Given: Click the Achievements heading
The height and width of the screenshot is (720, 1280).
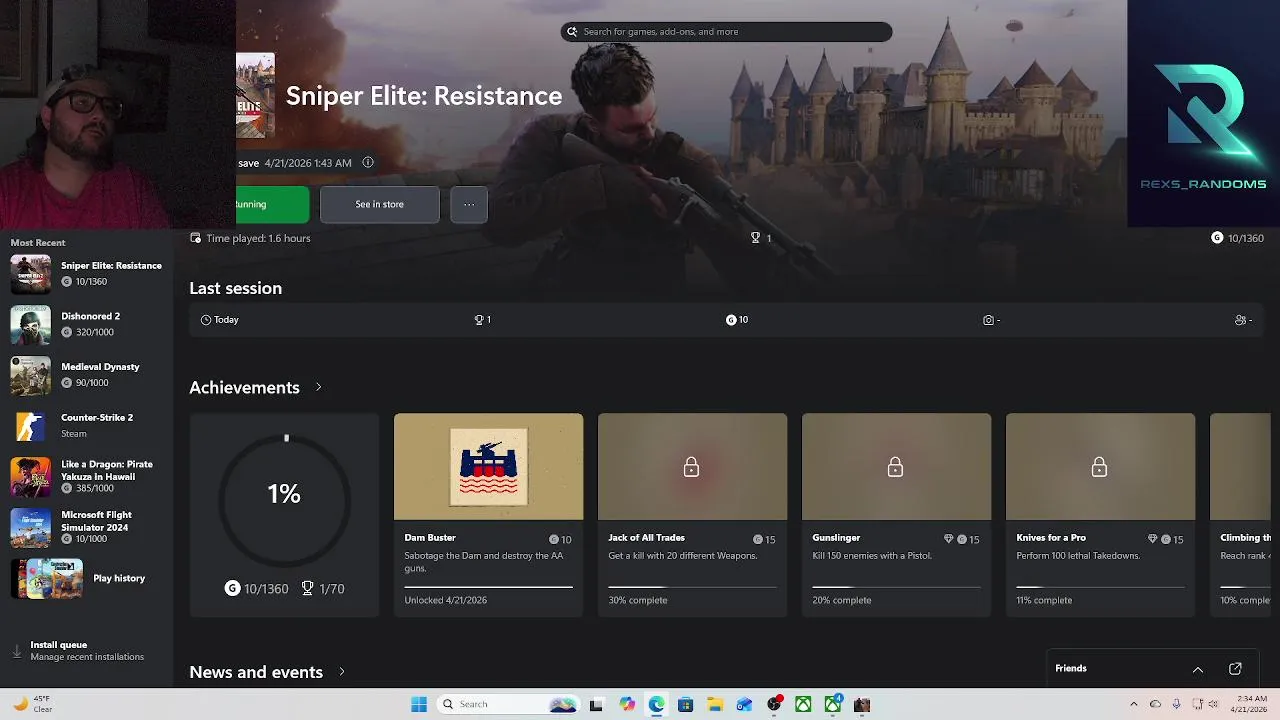Looking at the screenshot, I should pos(244,387).
